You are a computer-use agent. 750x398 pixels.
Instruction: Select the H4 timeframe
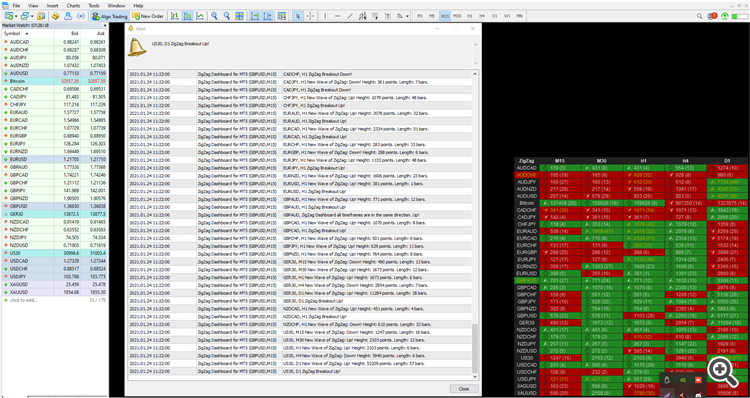click(482, 16)
